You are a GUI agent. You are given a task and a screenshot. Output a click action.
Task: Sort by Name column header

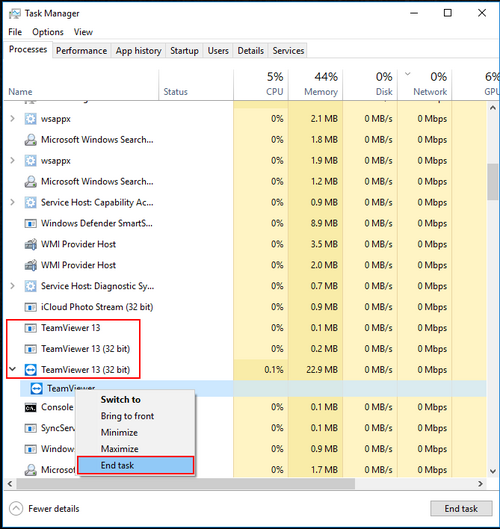tap(81, 85)
